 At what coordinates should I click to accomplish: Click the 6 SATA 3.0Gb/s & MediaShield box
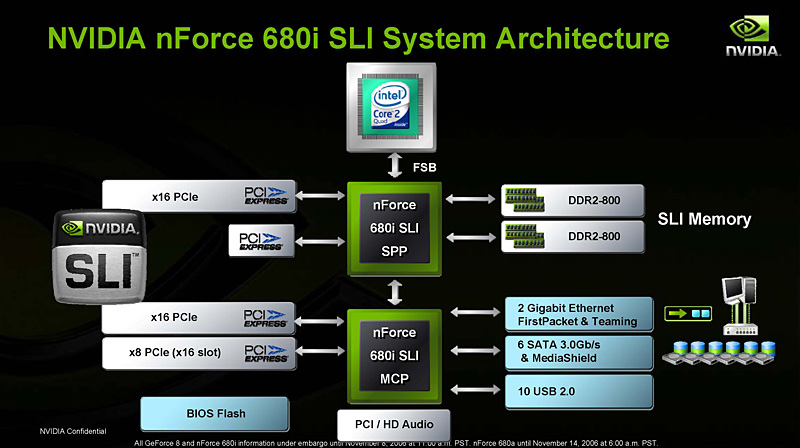[x=579, y=352]
